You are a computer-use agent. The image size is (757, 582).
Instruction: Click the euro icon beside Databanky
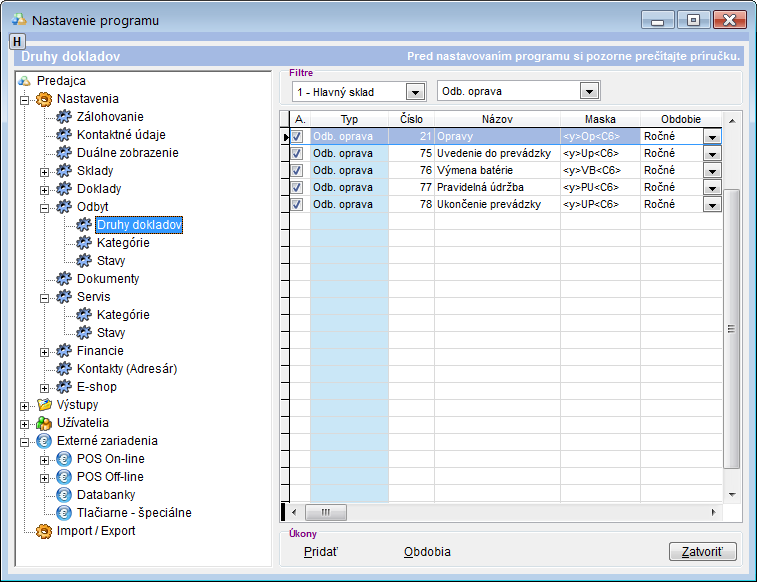click(x=65, y=495)
